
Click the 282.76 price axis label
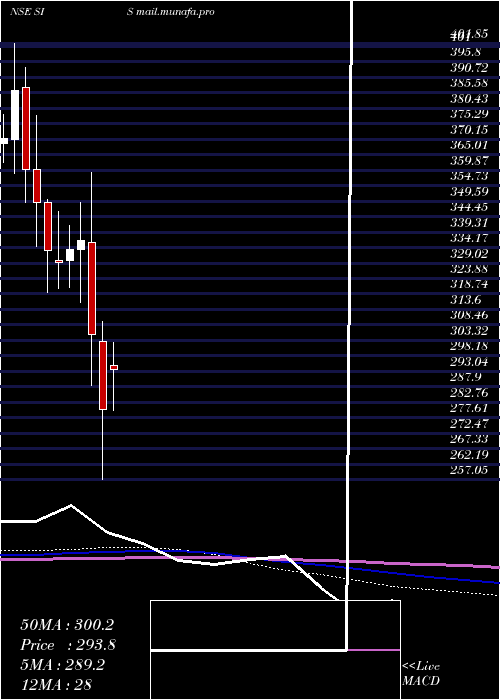point(470,392)
